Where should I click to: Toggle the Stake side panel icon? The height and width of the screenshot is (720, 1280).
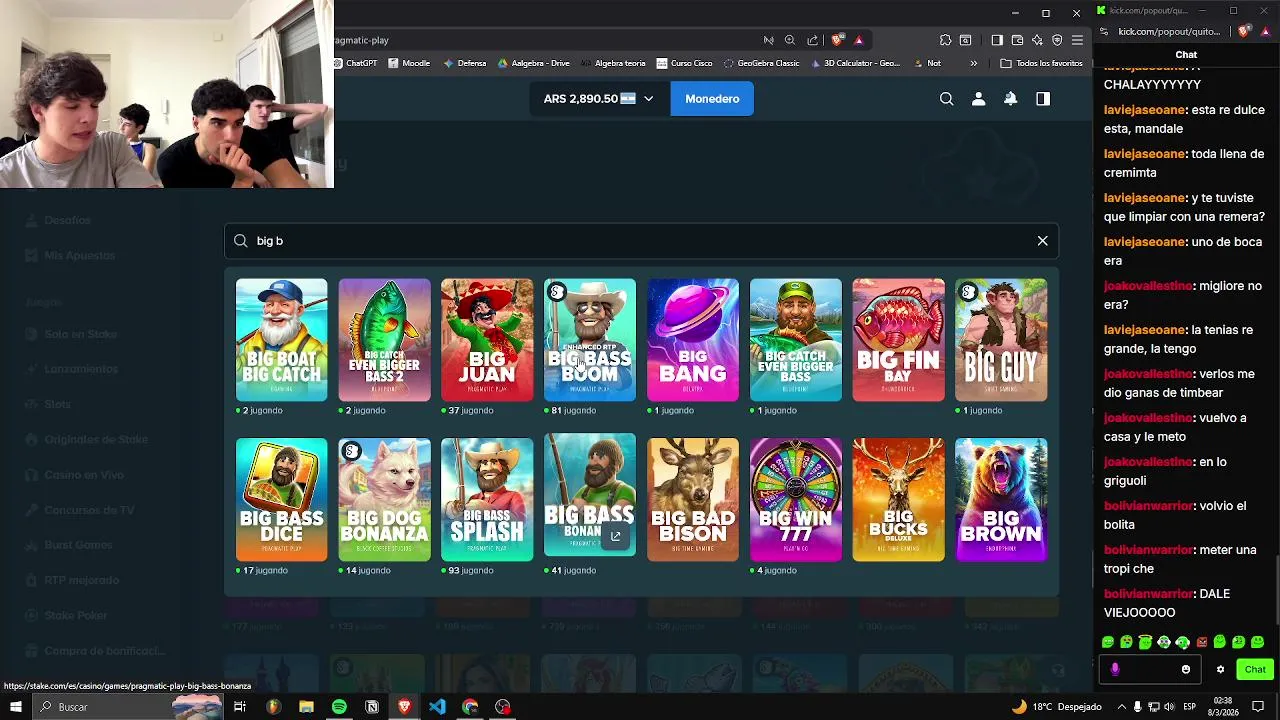1043,99
